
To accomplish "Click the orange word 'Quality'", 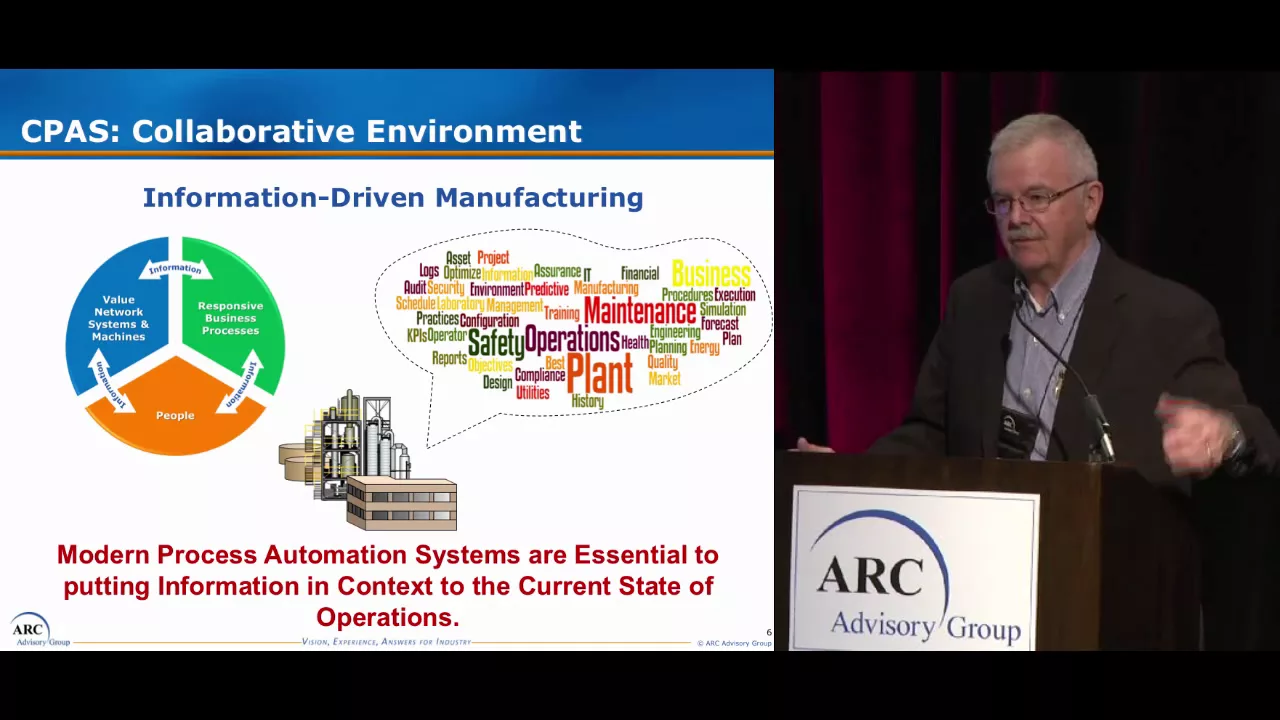I will (x=663, y=363).
